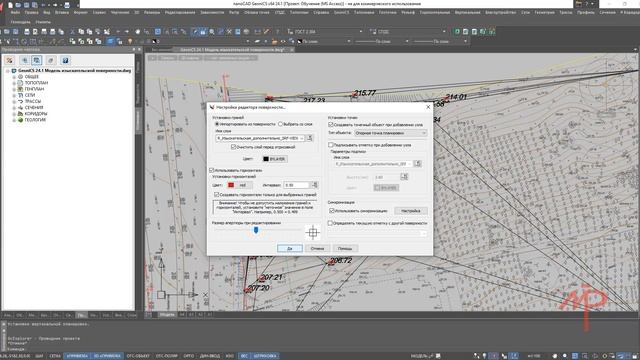
Task: Open Тип объекта dropdown
Action: click(x=390, y=133)
